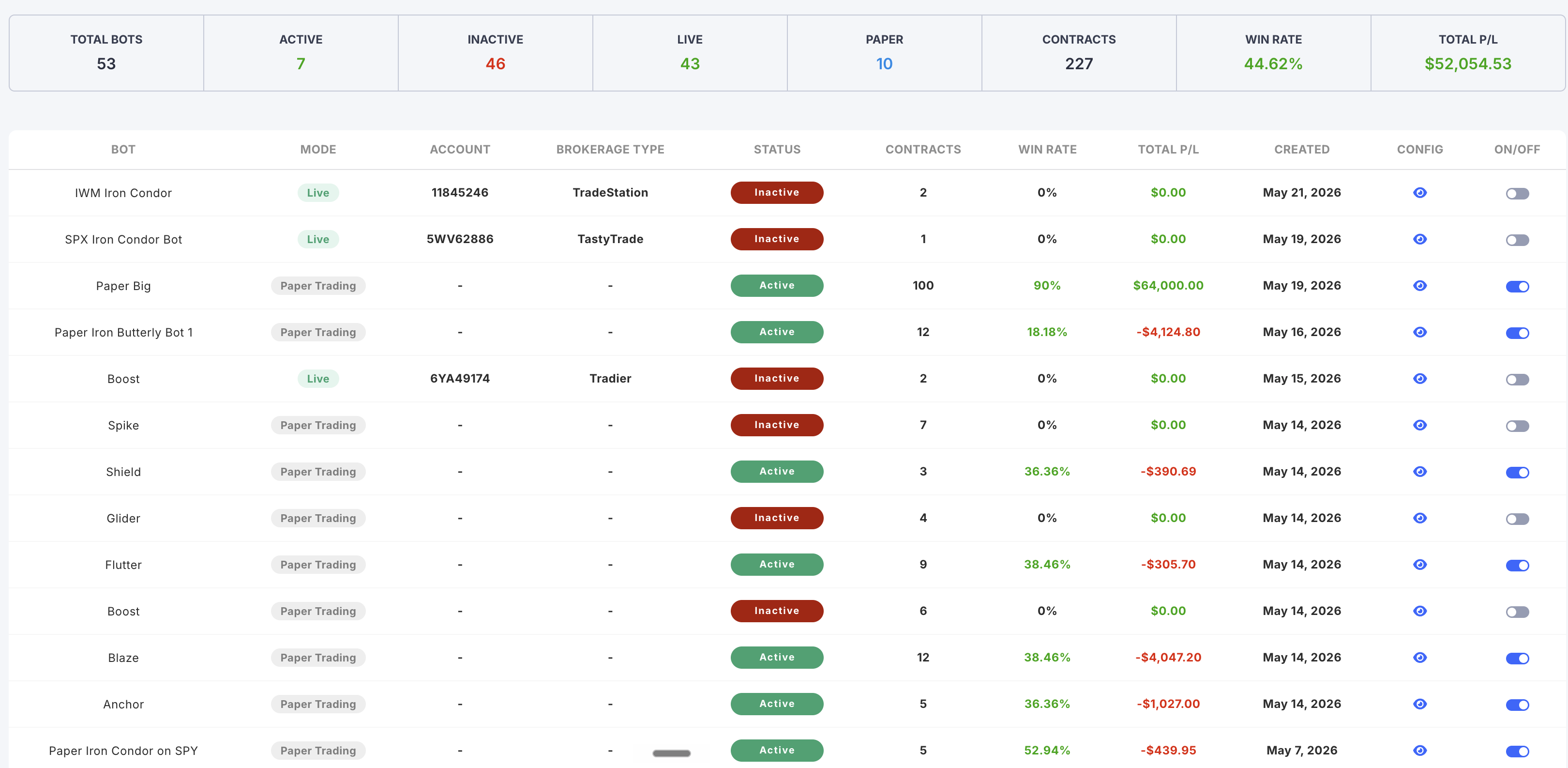Image resolution: width=1568 pixels, height=768 pixels.
Task: Click Live mode badge for SPX Iron Condor Bot
Action: [x=318, y=239]
